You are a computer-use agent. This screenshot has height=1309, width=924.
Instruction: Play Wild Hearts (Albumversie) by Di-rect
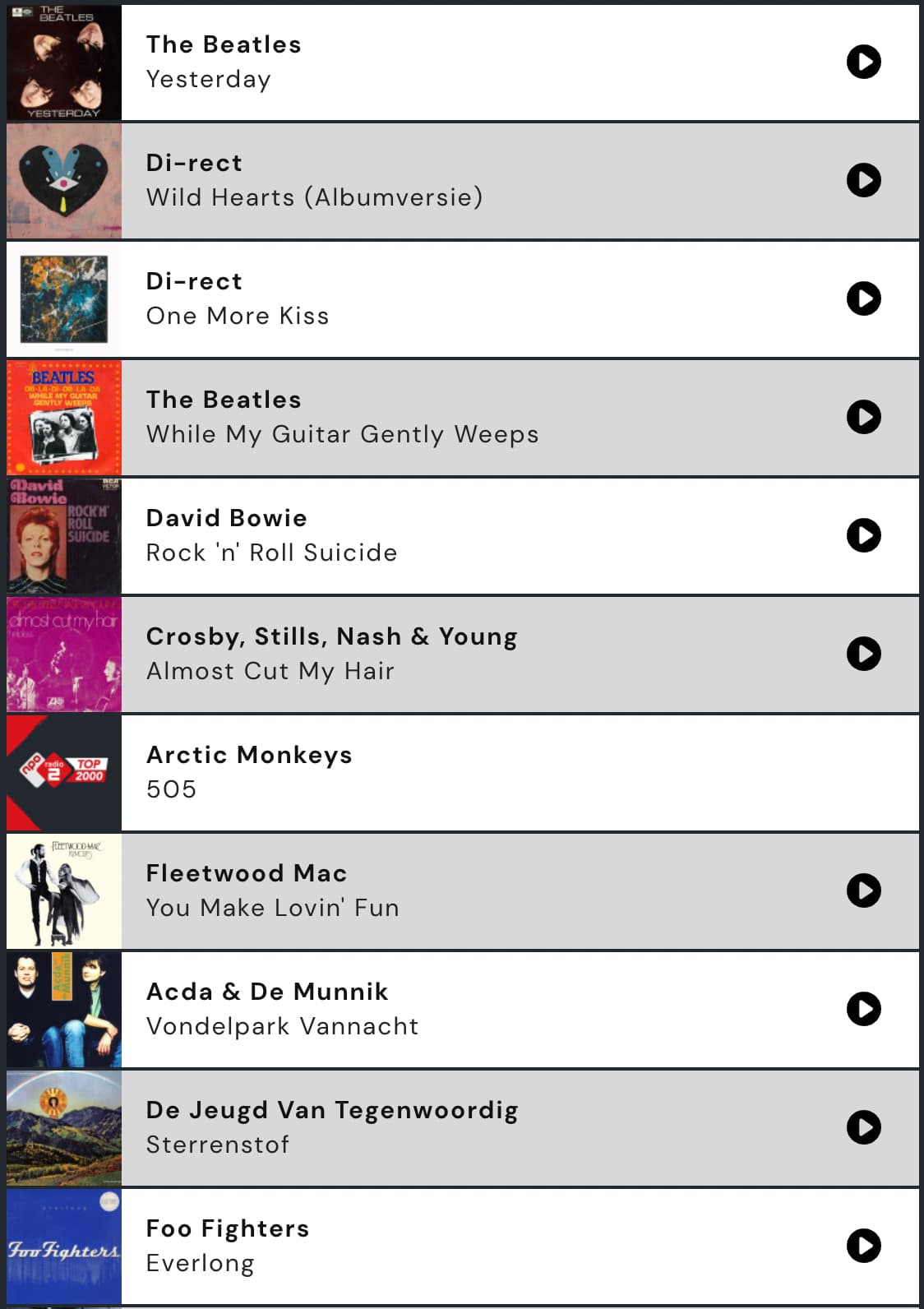(x=863, y=180)
